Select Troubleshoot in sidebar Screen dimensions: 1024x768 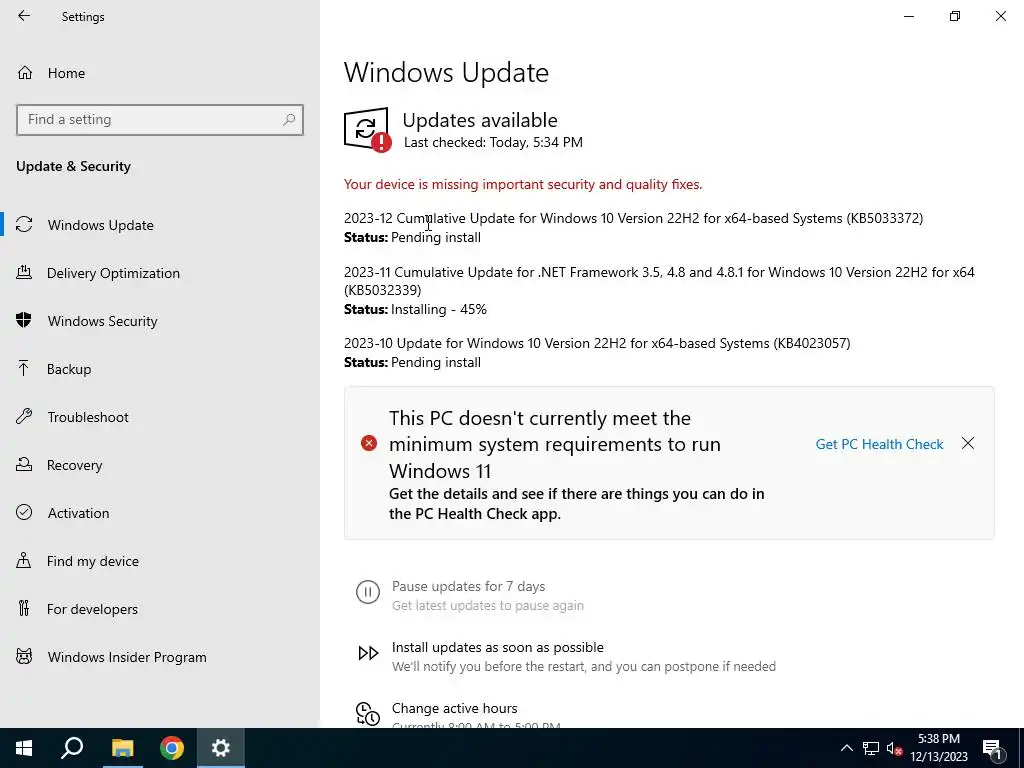pos(88,417)
